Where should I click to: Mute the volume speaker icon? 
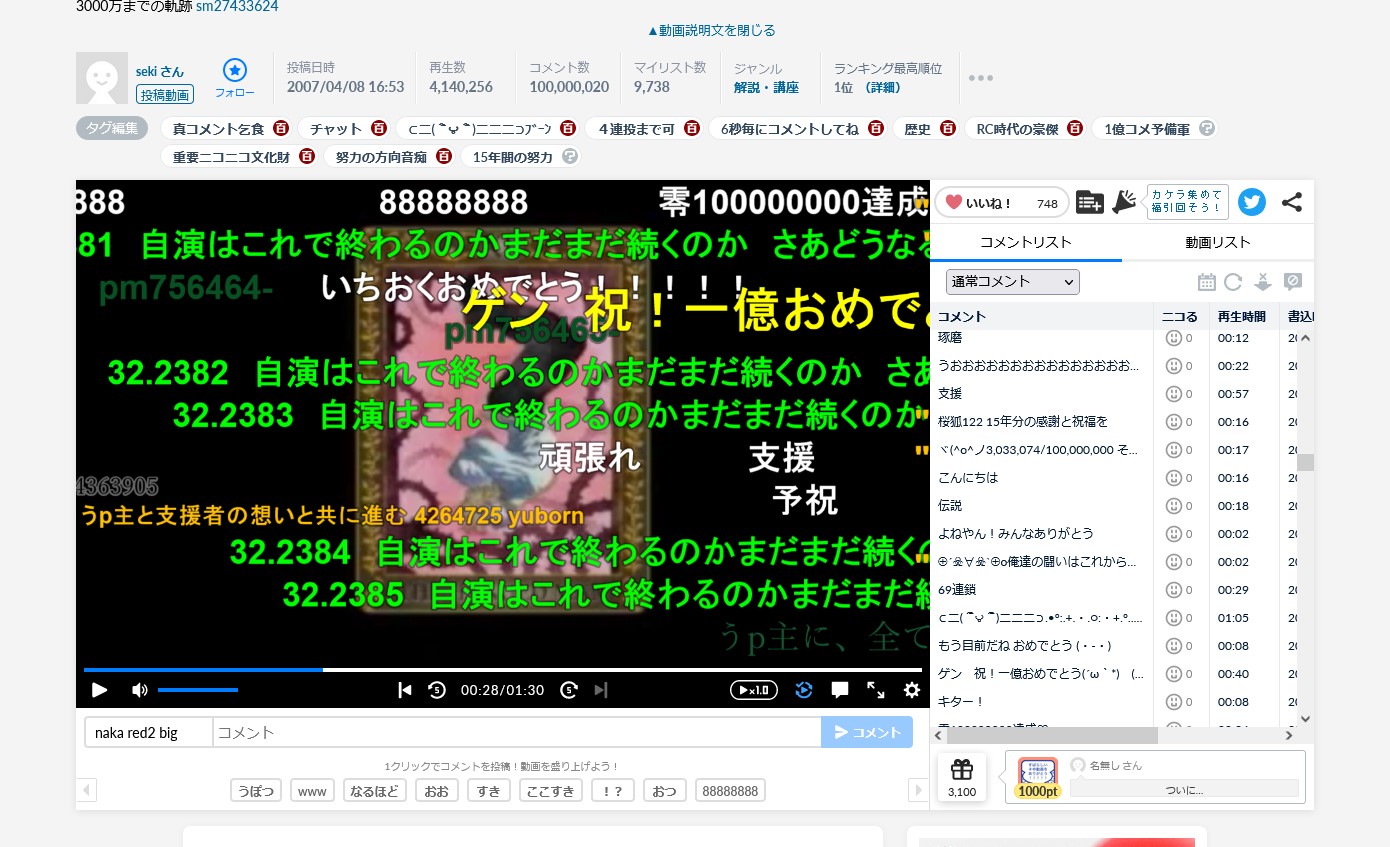click(140, 690)
